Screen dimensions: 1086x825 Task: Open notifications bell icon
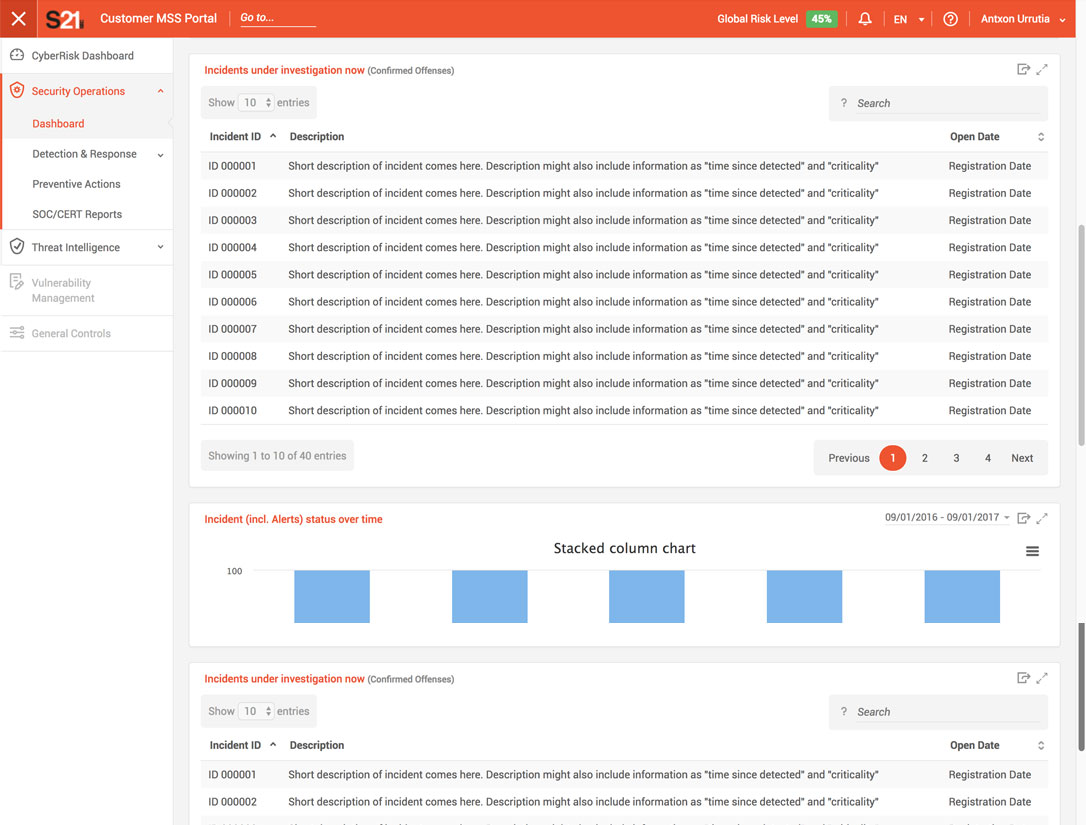(x=865, y=19)
